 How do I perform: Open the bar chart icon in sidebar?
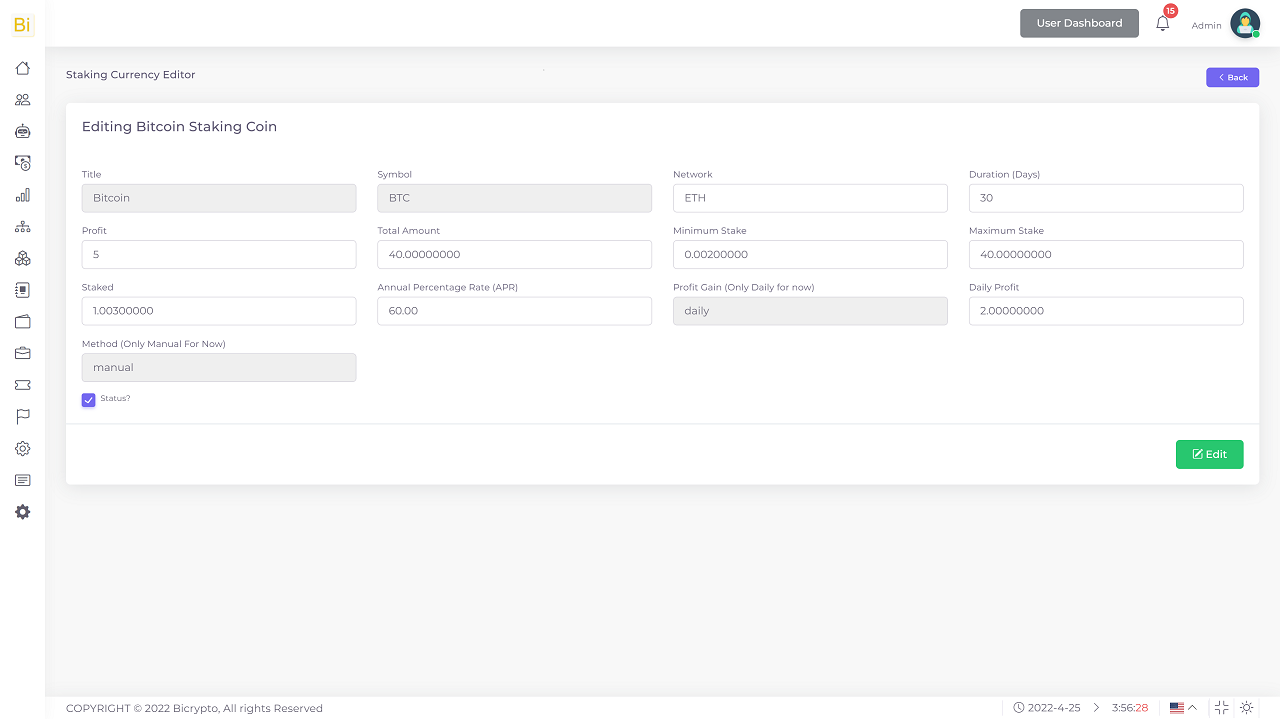[x=22, y=195]
